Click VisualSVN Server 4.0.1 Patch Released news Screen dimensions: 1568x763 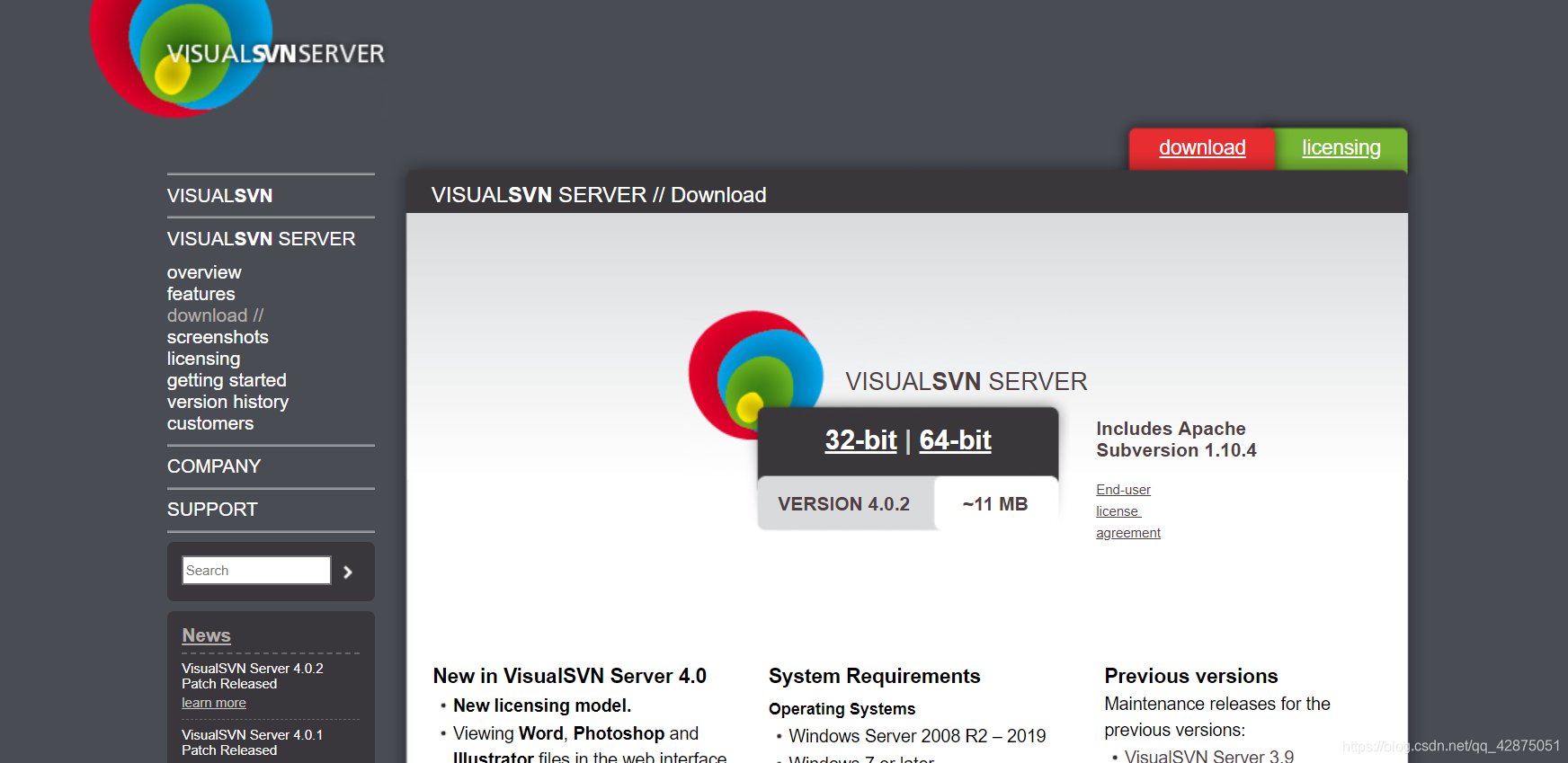(x=252, y=742)
